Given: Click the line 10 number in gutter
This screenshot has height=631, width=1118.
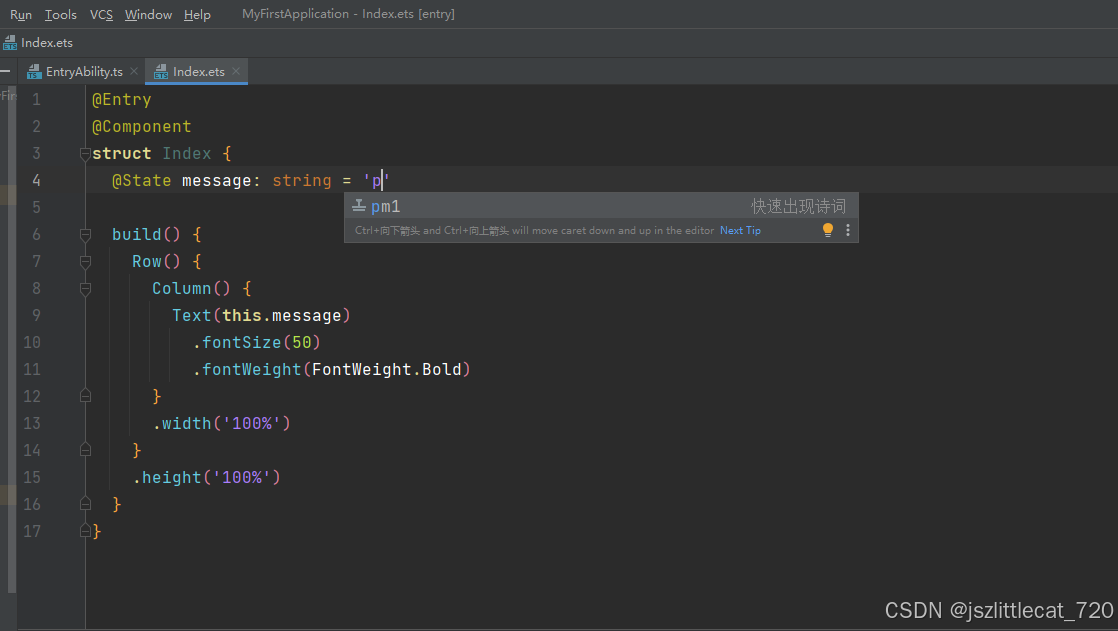Looking at the screenshot, I should (32, 343).
